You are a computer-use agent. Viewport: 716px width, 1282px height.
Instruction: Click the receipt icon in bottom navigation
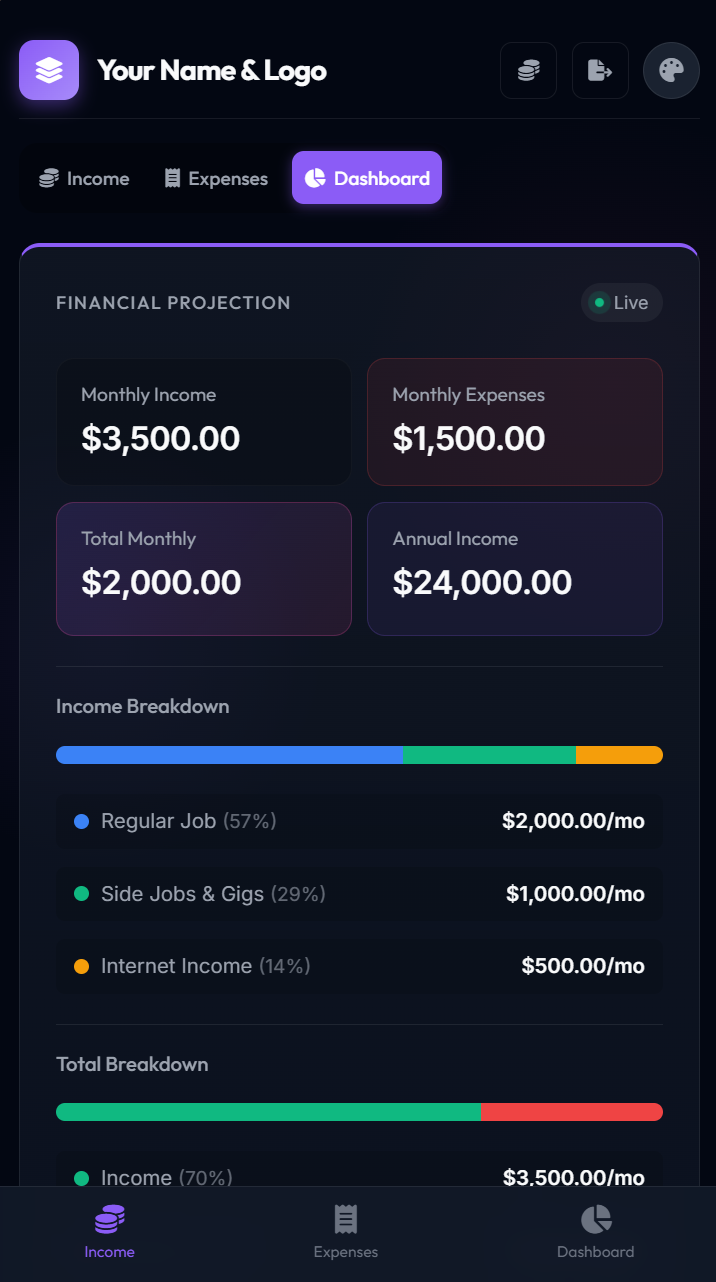tap(346, 1219)
